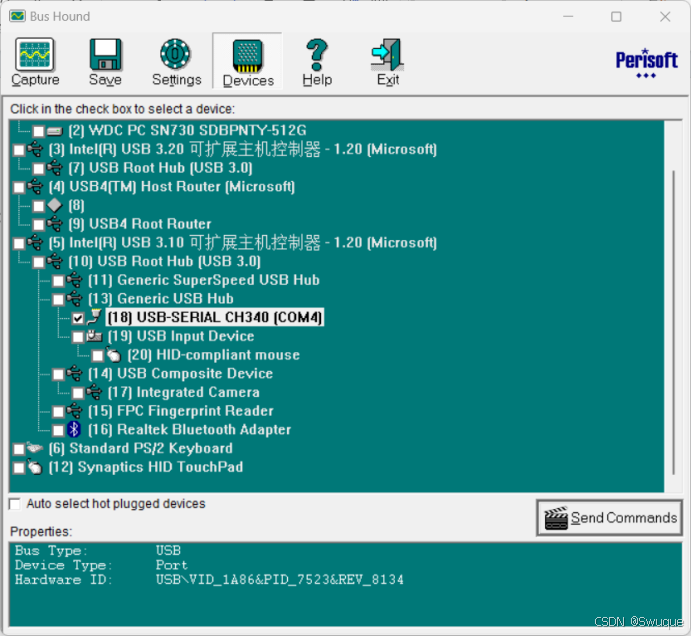Click USB icon of USB4 Root Router

(55, 224)
